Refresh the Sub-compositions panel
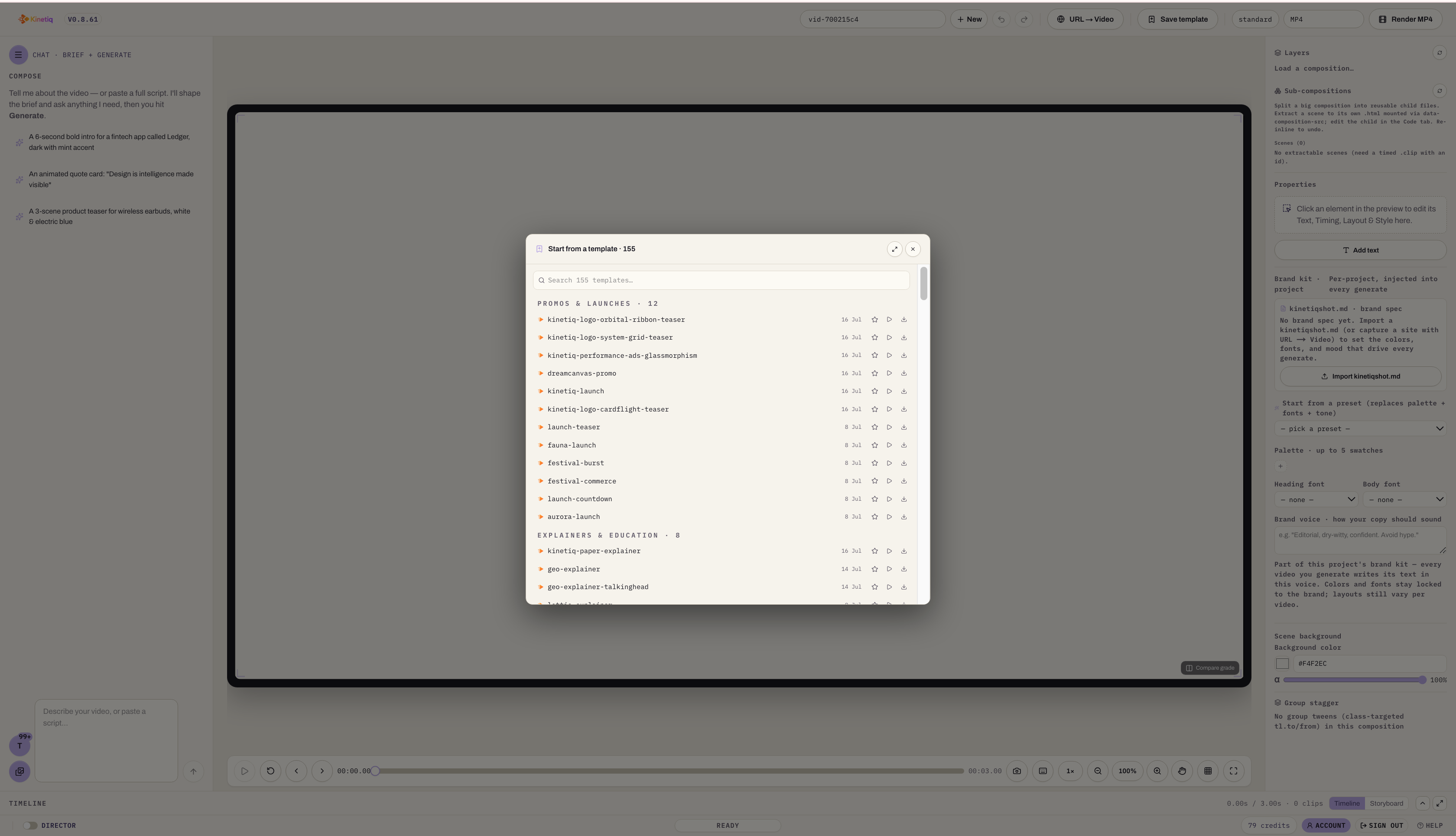This screenshot has height=836, width=1456. (x=1440, y=91)
